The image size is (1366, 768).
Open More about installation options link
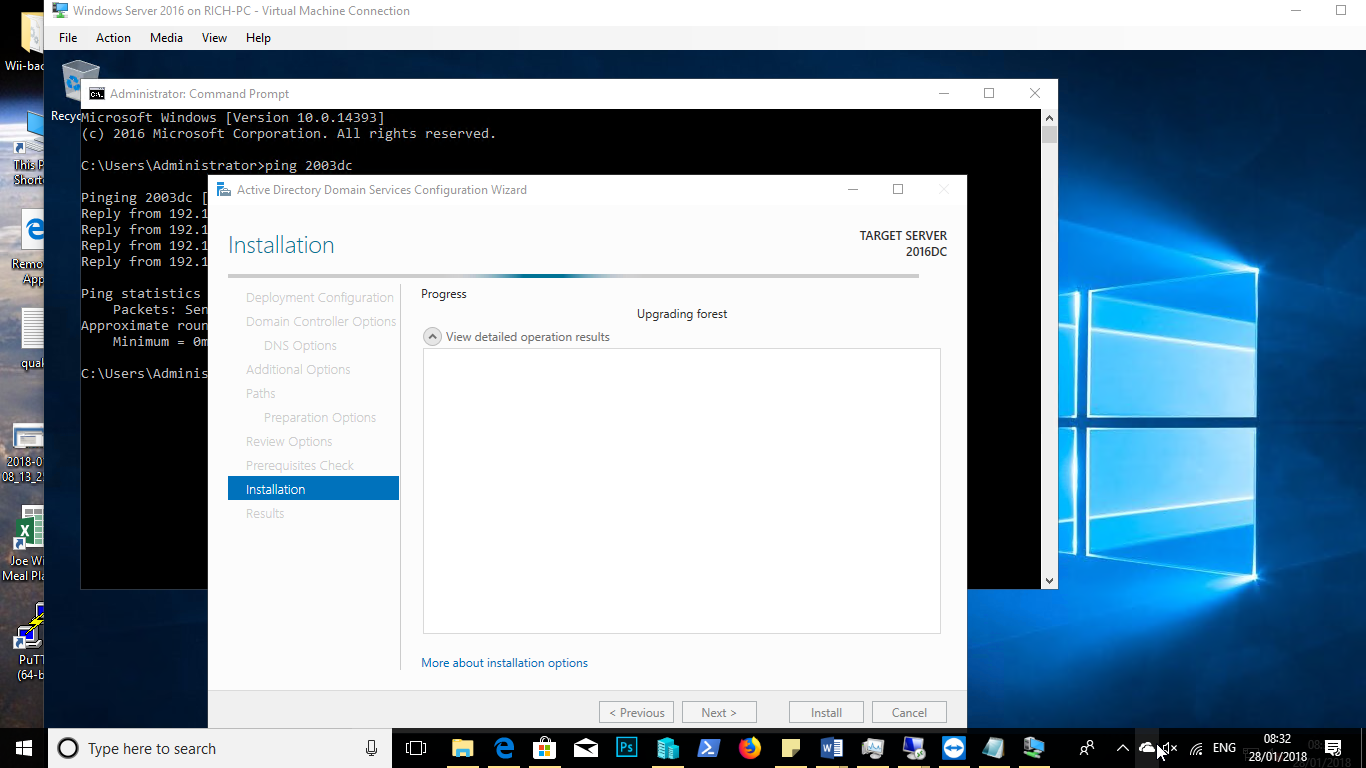pos(504,663)
